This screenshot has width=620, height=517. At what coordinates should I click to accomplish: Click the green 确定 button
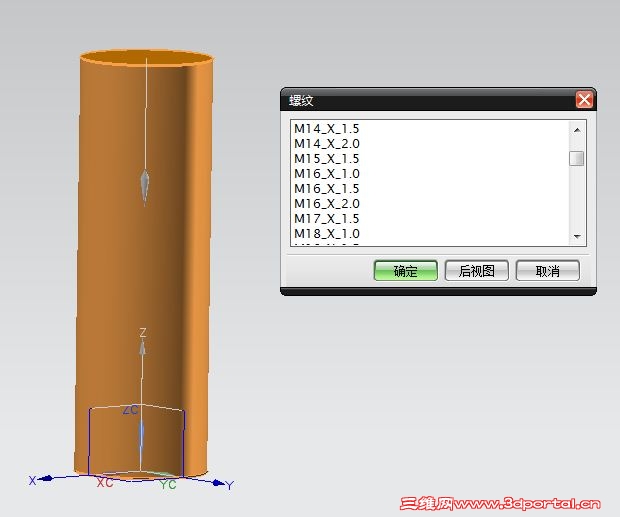[x=406, y=271]
